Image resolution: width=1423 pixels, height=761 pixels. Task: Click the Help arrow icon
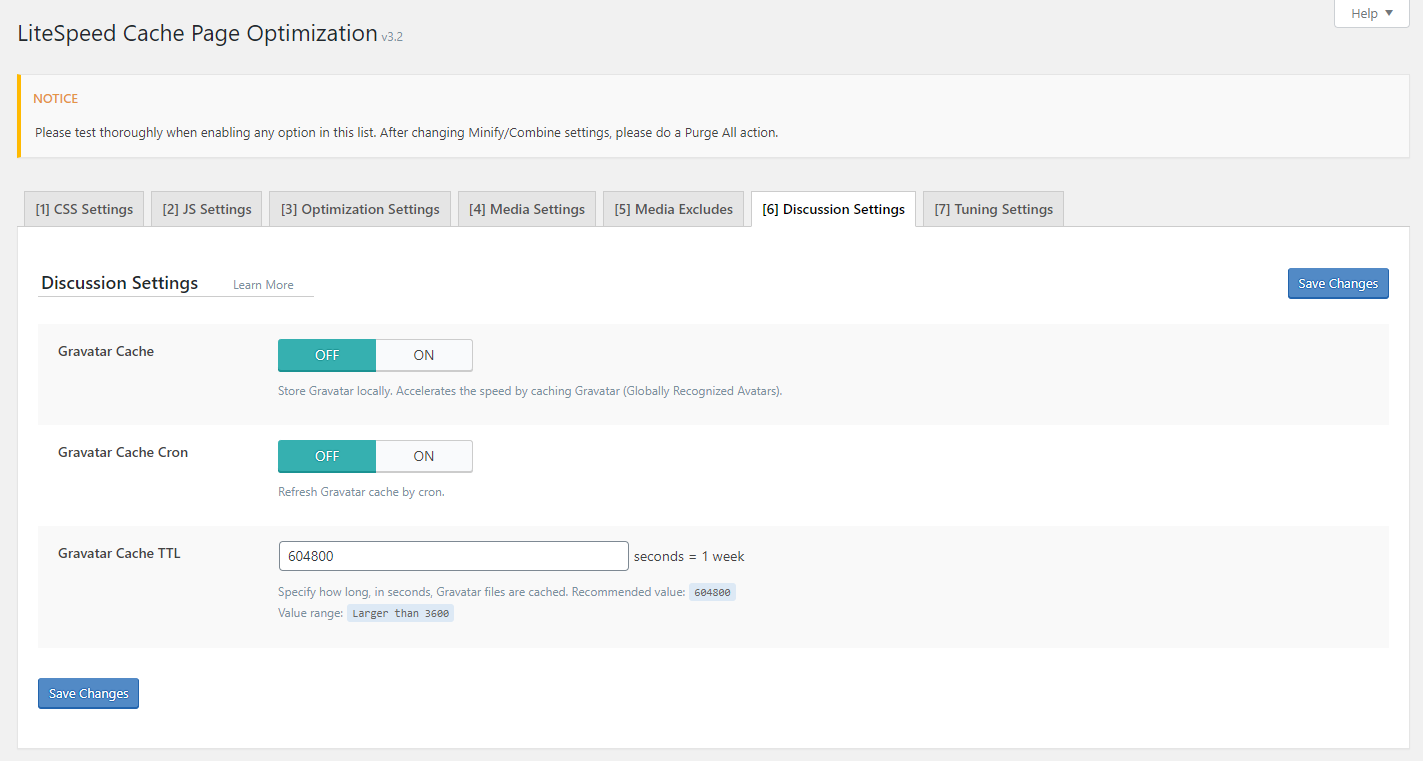(x=1389, y=14)
